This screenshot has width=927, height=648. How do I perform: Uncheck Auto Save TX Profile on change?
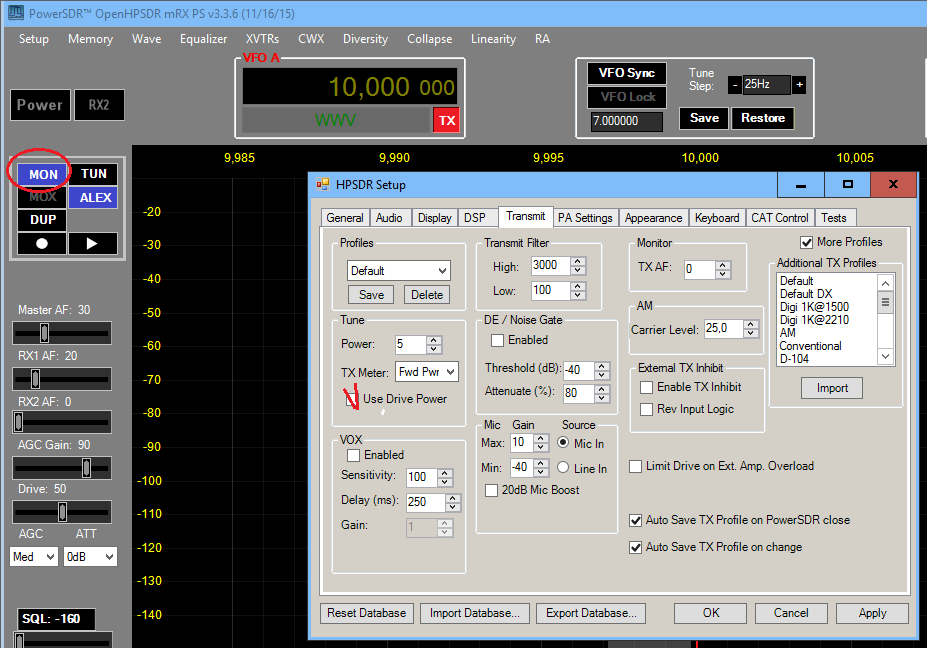(x=636, y=547)
